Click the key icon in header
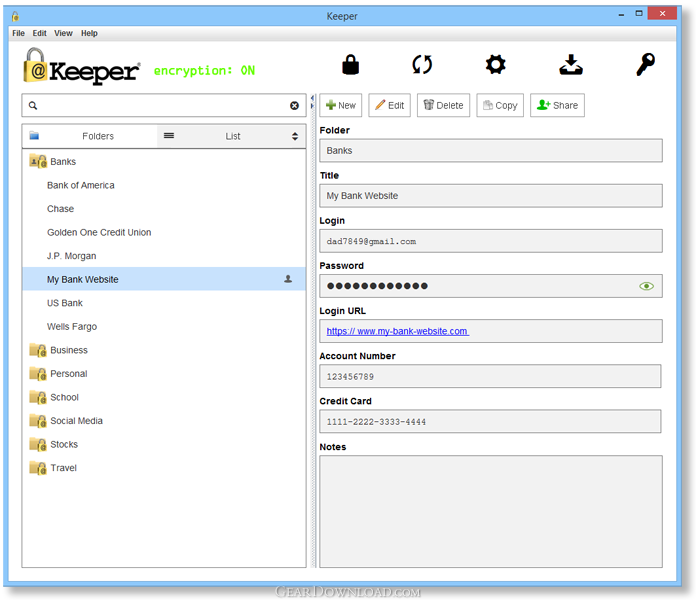The width and height of the screenshot is (696, 600). 645,65
